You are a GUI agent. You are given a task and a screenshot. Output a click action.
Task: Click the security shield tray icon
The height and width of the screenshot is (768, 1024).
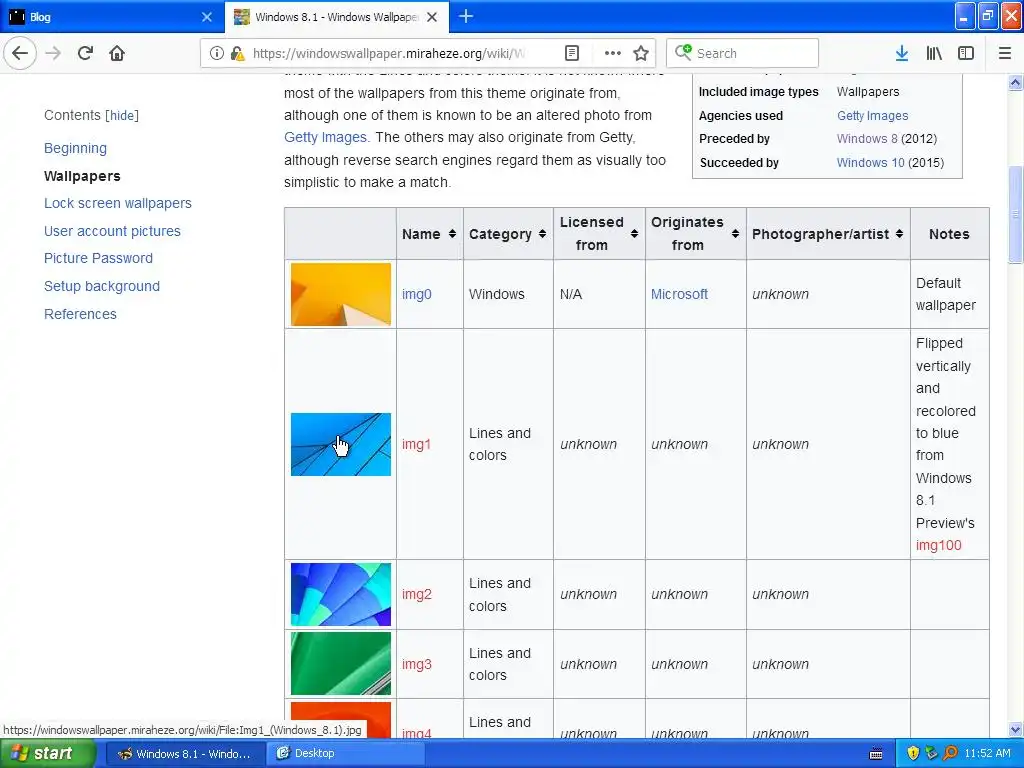(x=913, y=754)
